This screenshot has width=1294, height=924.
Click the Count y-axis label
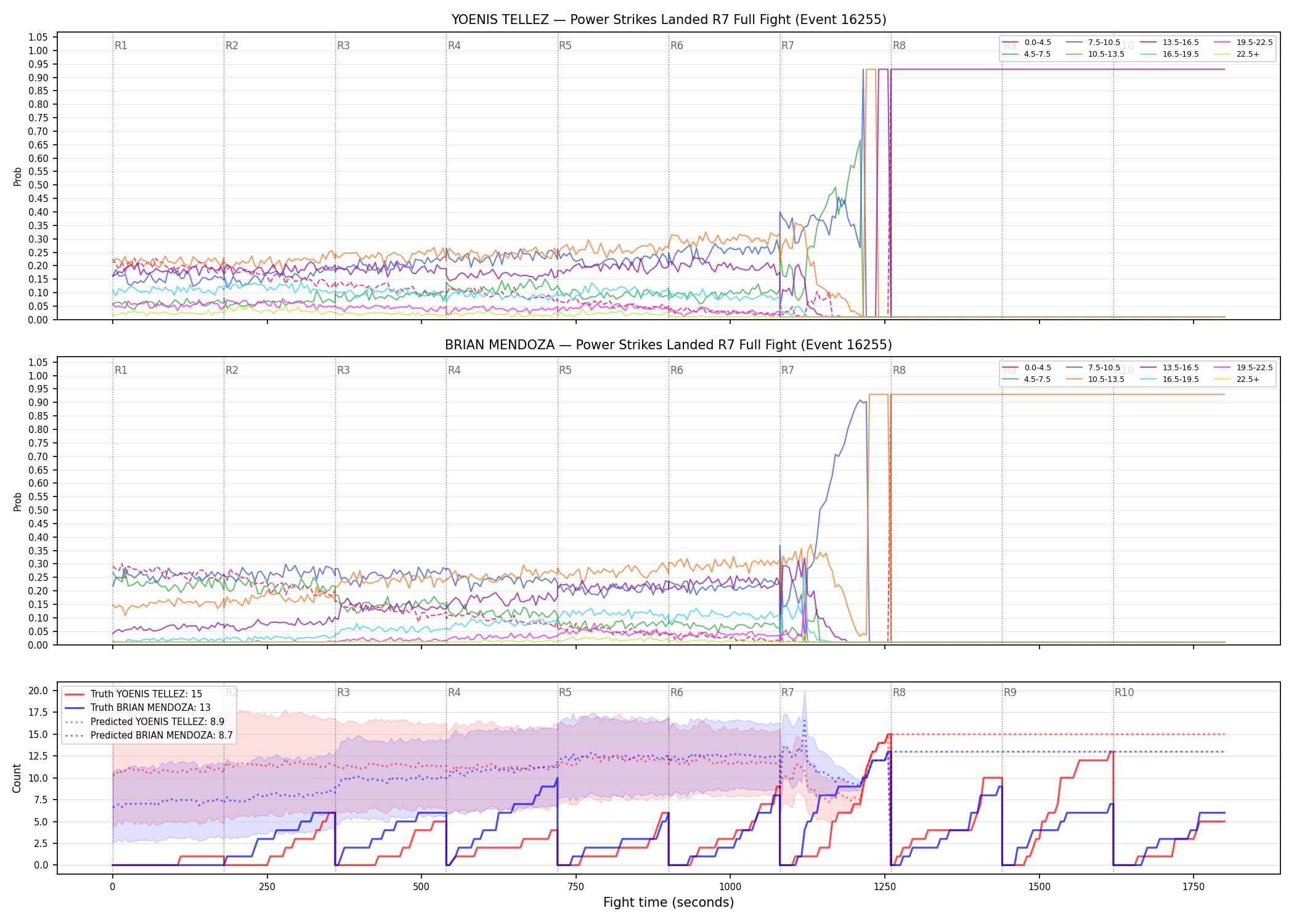tap(17, 778)
